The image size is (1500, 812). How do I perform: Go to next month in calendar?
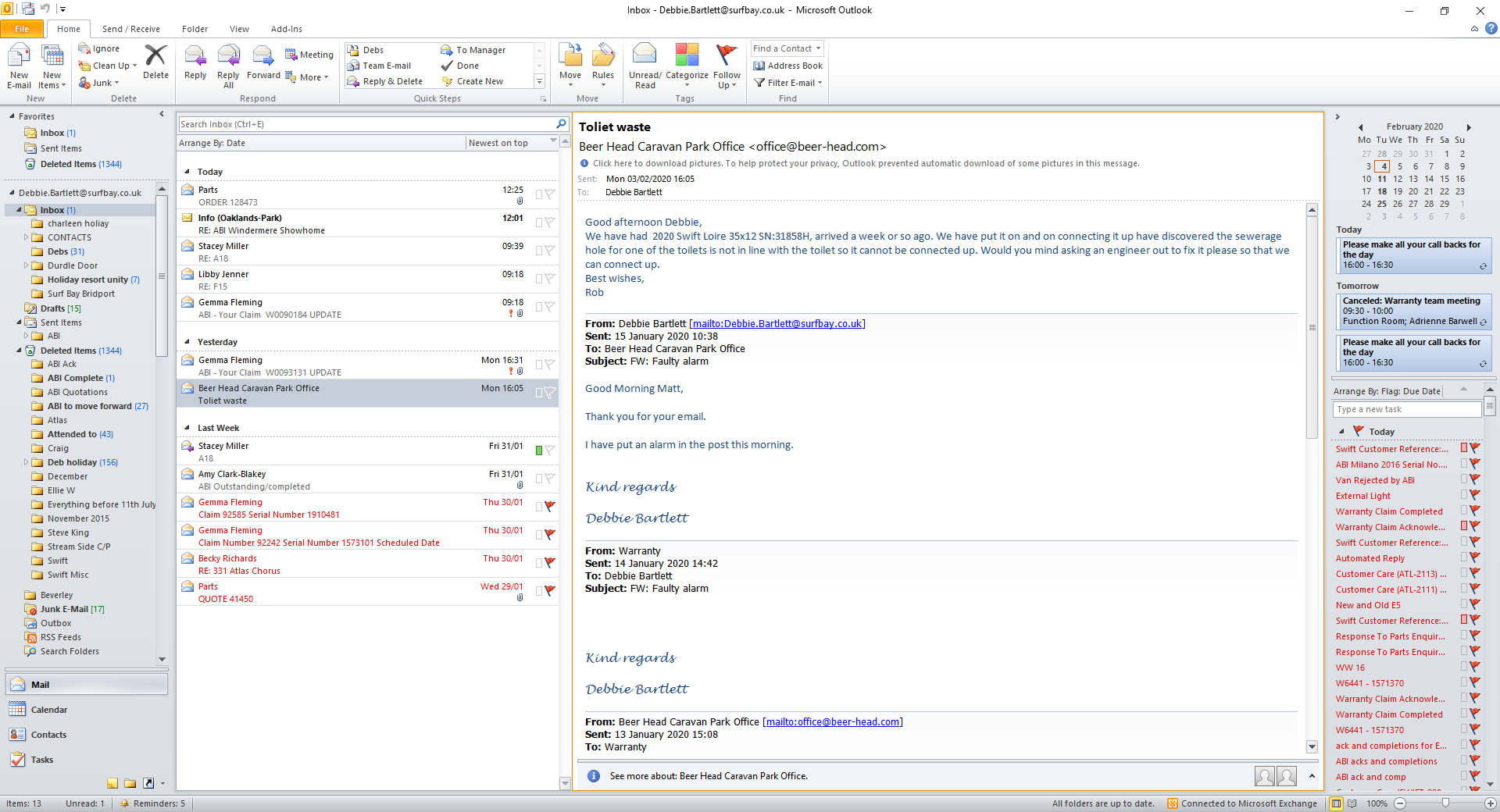[x=1469, y=126]
